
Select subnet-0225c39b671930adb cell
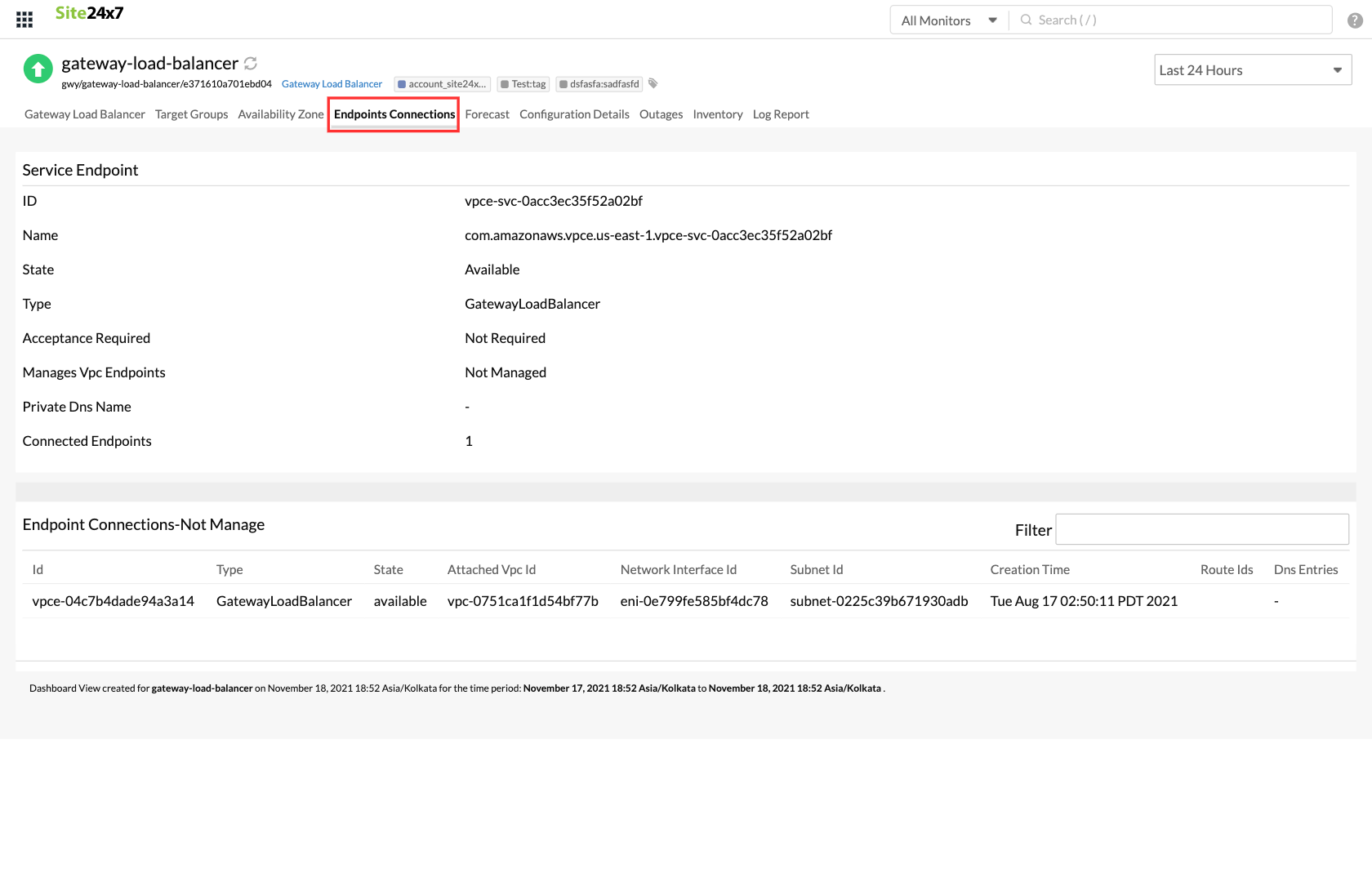(x=880, y=601)
